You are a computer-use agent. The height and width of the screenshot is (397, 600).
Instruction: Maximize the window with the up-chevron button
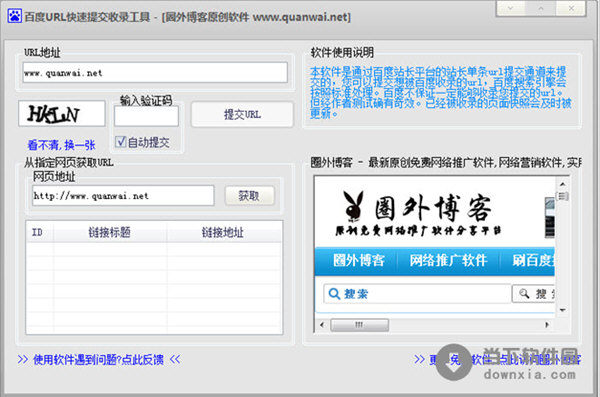[x=541, y=8]
